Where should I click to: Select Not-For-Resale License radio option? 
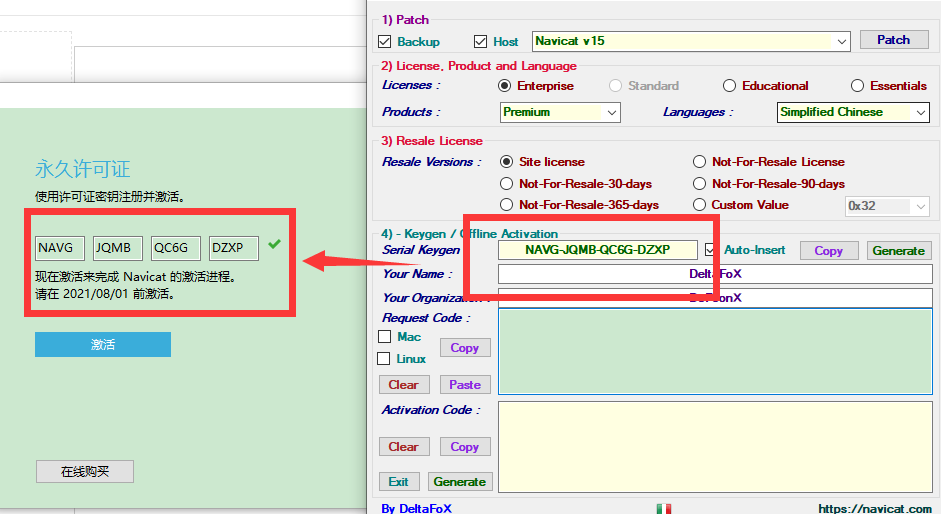(699, 162)
